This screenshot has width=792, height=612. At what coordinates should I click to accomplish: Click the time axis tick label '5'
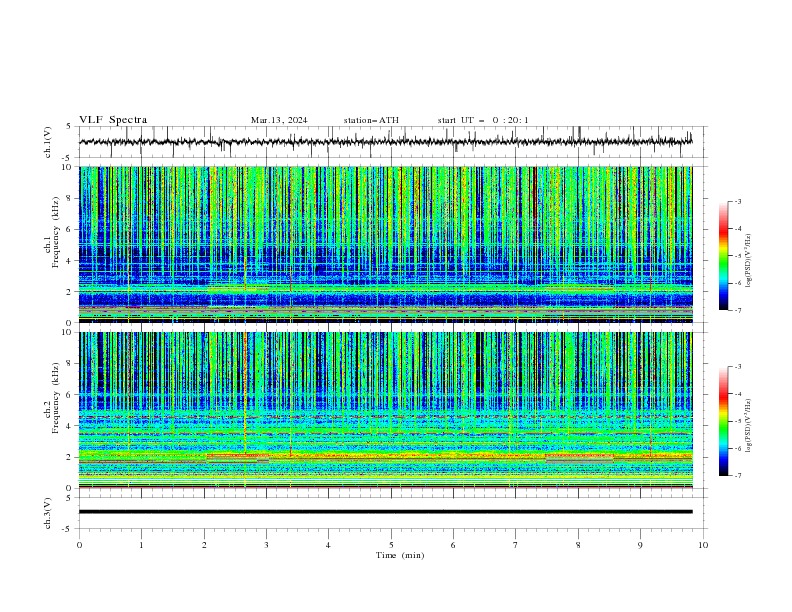391,545
